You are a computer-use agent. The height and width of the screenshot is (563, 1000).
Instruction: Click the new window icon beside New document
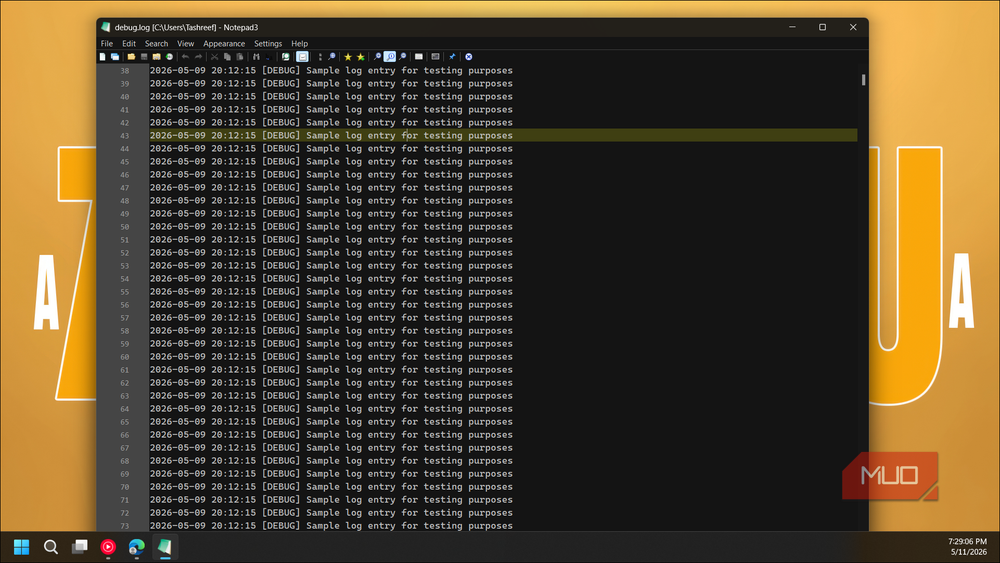coord(115,57)
